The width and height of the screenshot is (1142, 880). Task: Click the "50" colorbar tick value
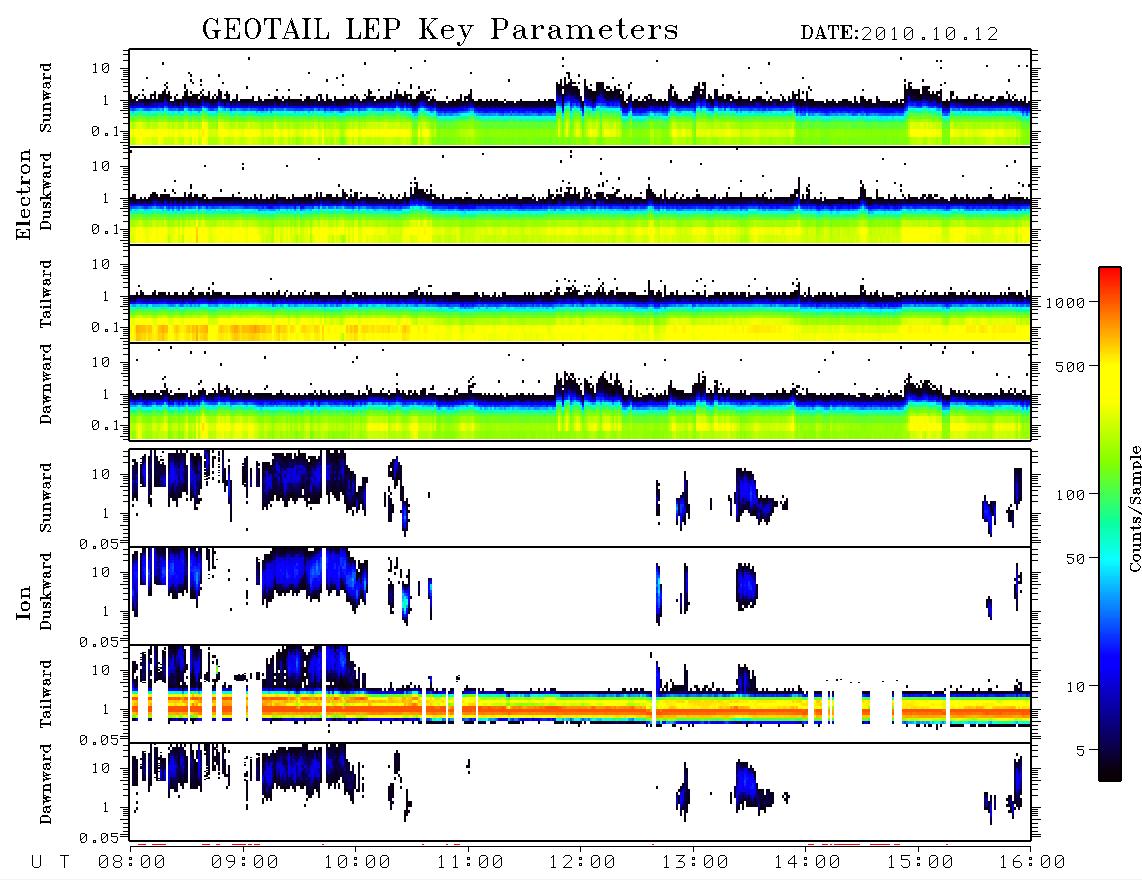pyautogui.click(x=1074, y=559)
